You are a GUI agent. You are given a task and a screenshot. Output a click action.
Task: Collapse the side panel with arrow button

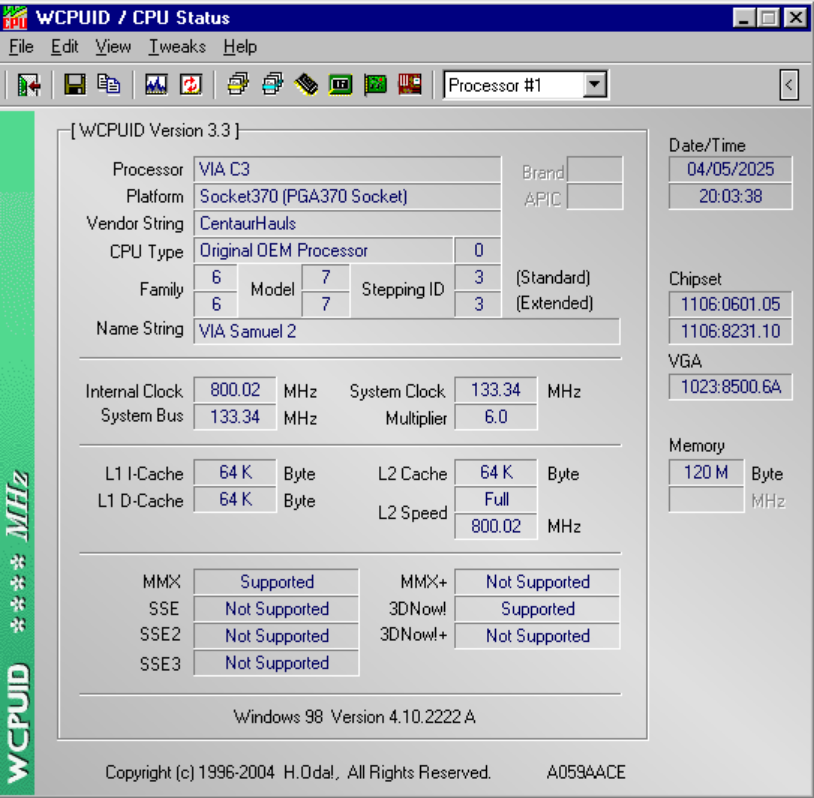coord(789,85)
